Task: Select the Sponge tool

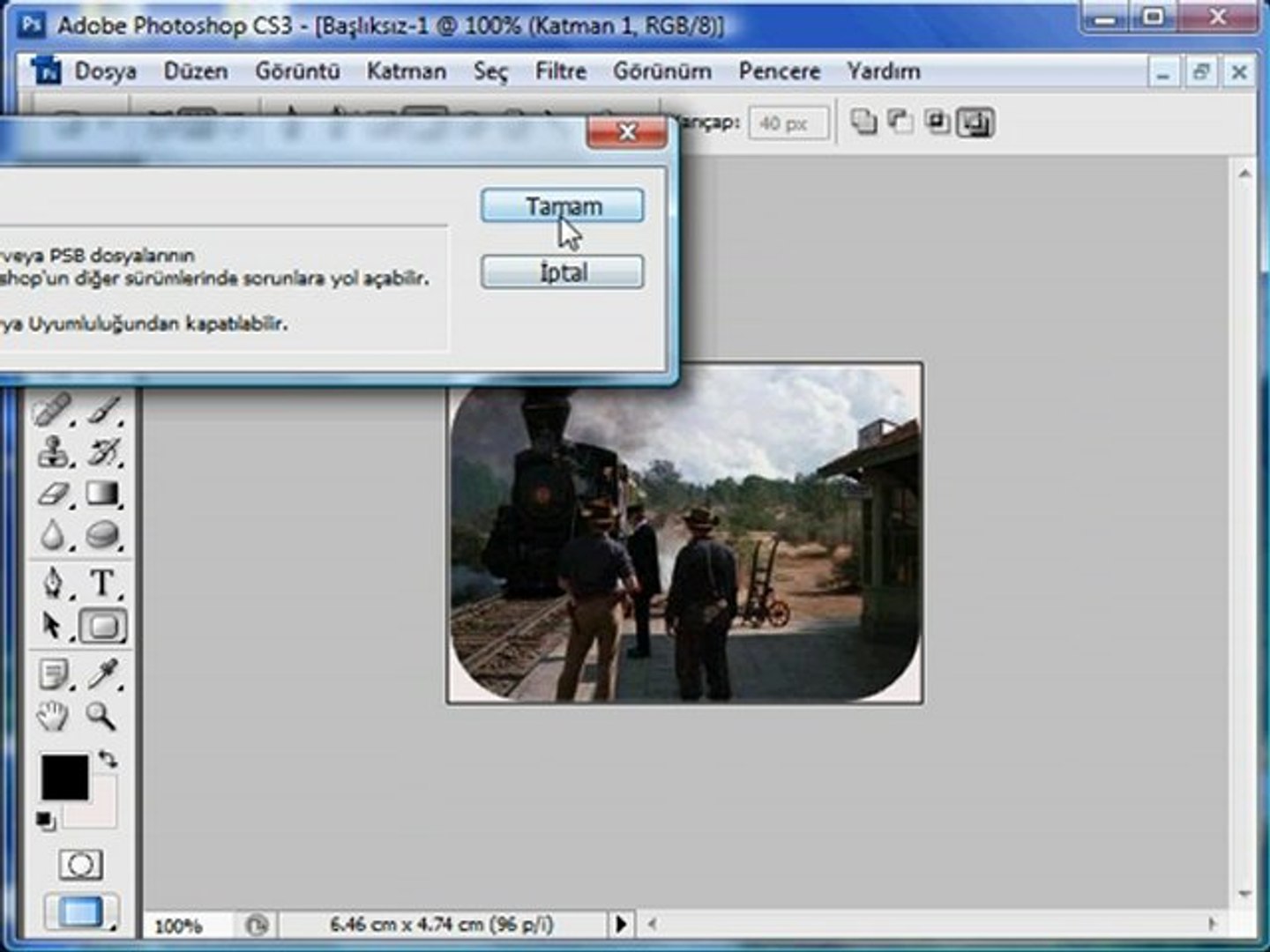Action: pyautogui.click(x=104, y=535)
